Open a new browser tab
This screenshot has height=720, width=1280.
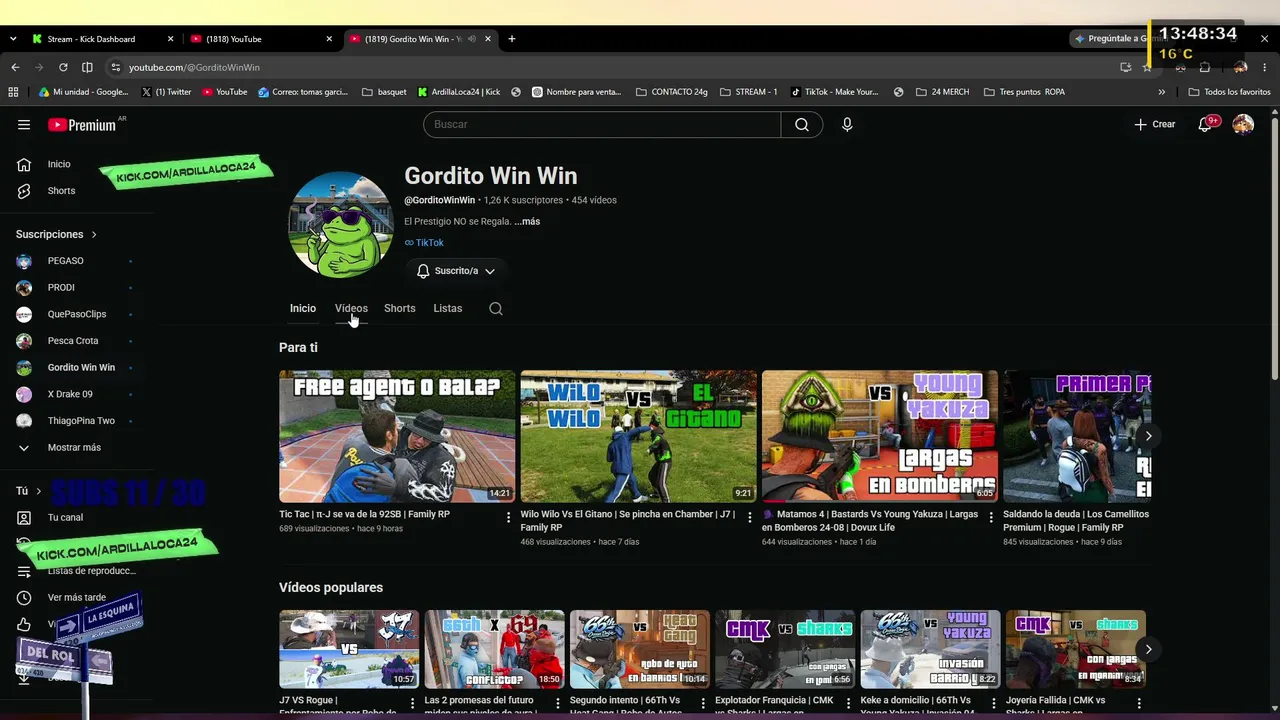512,39
